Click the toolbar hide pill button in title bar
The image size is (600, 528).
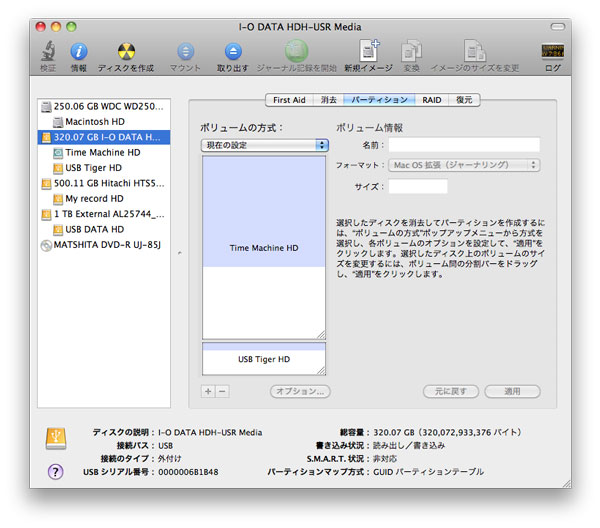pyautogui.click(x=557, y=26)
